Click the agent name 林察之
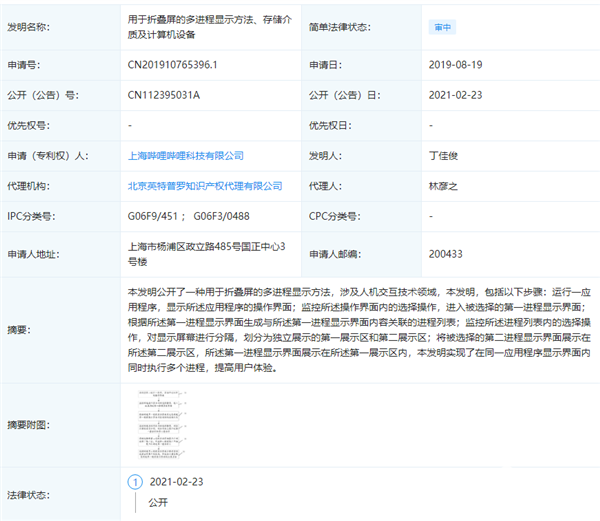The width and height of the screenshot is (600, 521). (445, 186)
